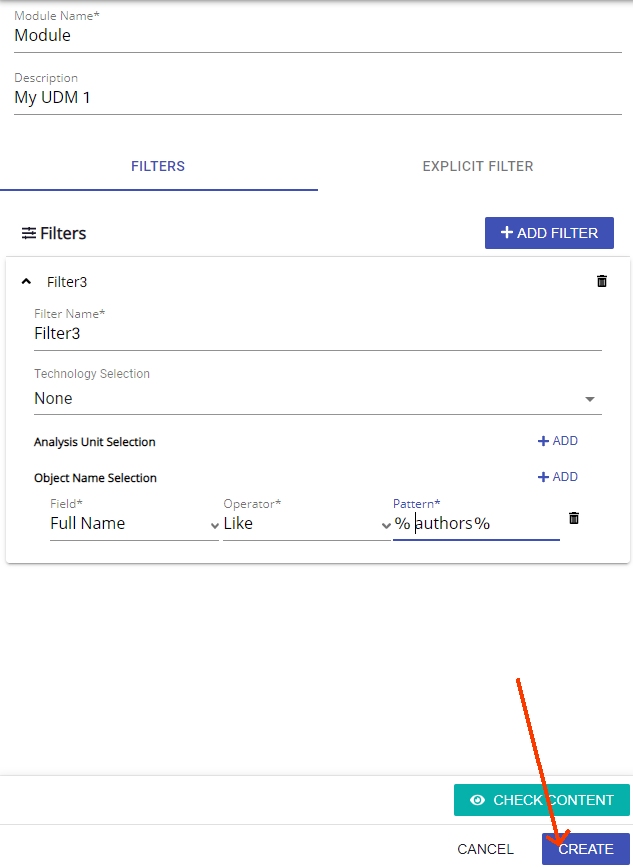Delete Filter3 using its trash icon
Viewport: 633px width, 868px height.
[x=601, y=281]
